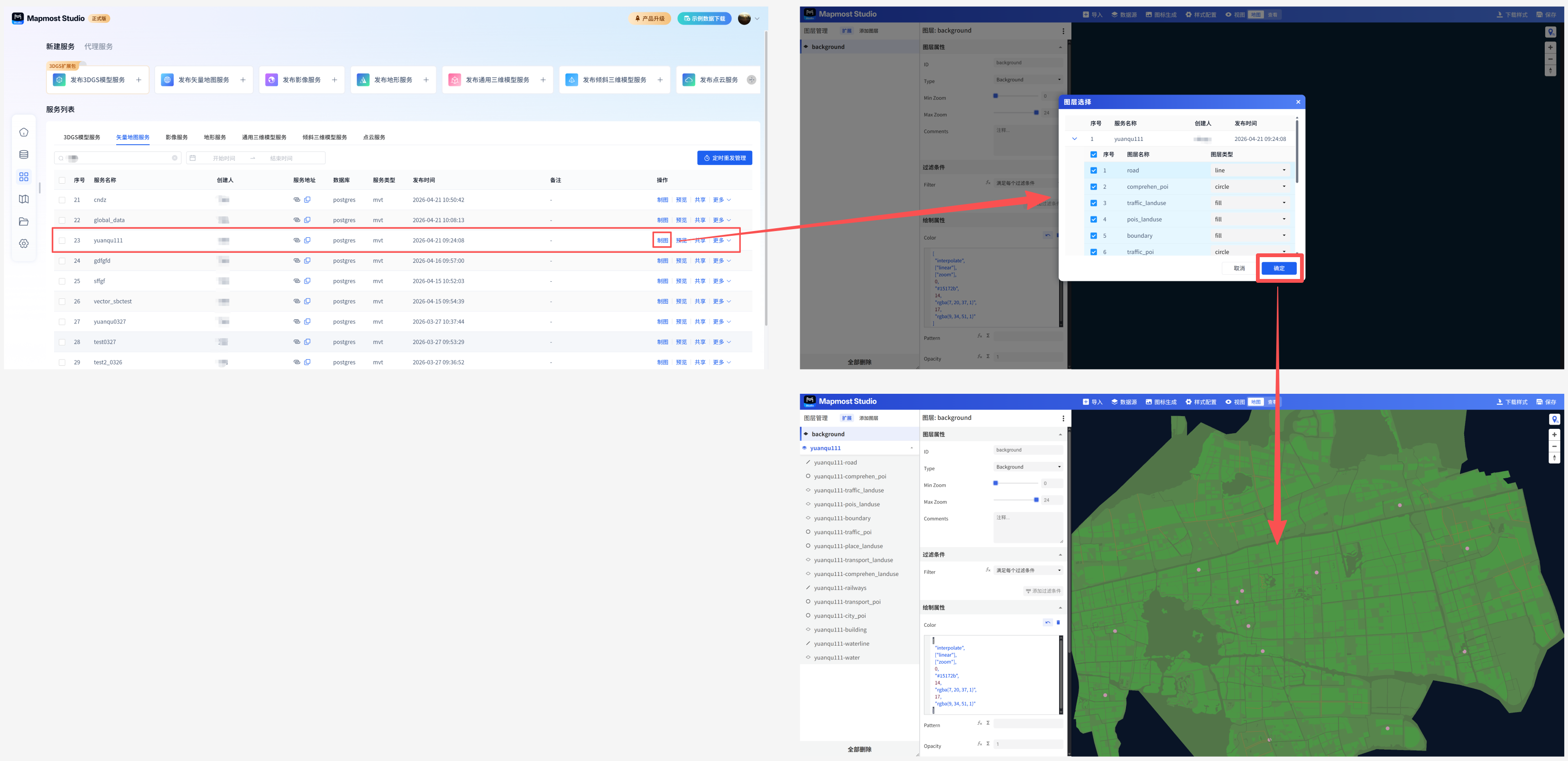Click the plus on the 发布地形服务 card

426,80
